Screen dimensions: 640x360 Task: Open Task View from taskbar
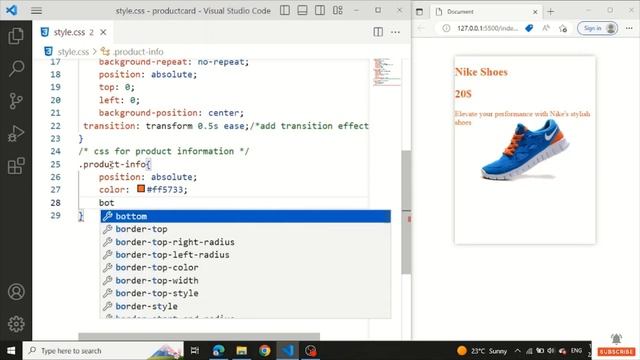[195, 351]
